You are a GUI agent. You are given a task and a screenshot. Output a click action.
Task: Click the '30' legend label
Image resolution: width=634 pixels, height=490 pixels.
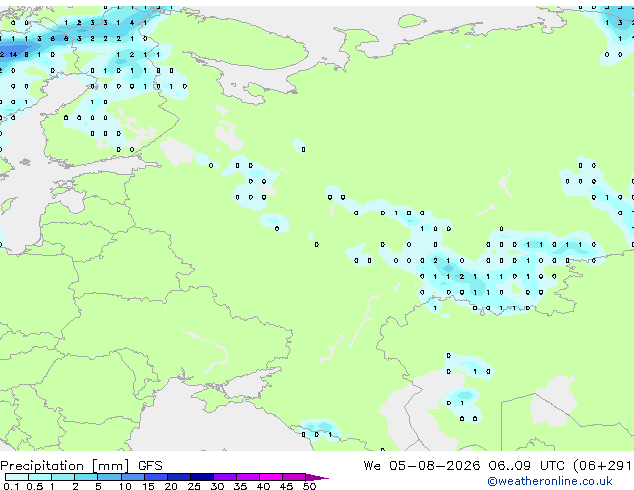[x=218, y=486]
